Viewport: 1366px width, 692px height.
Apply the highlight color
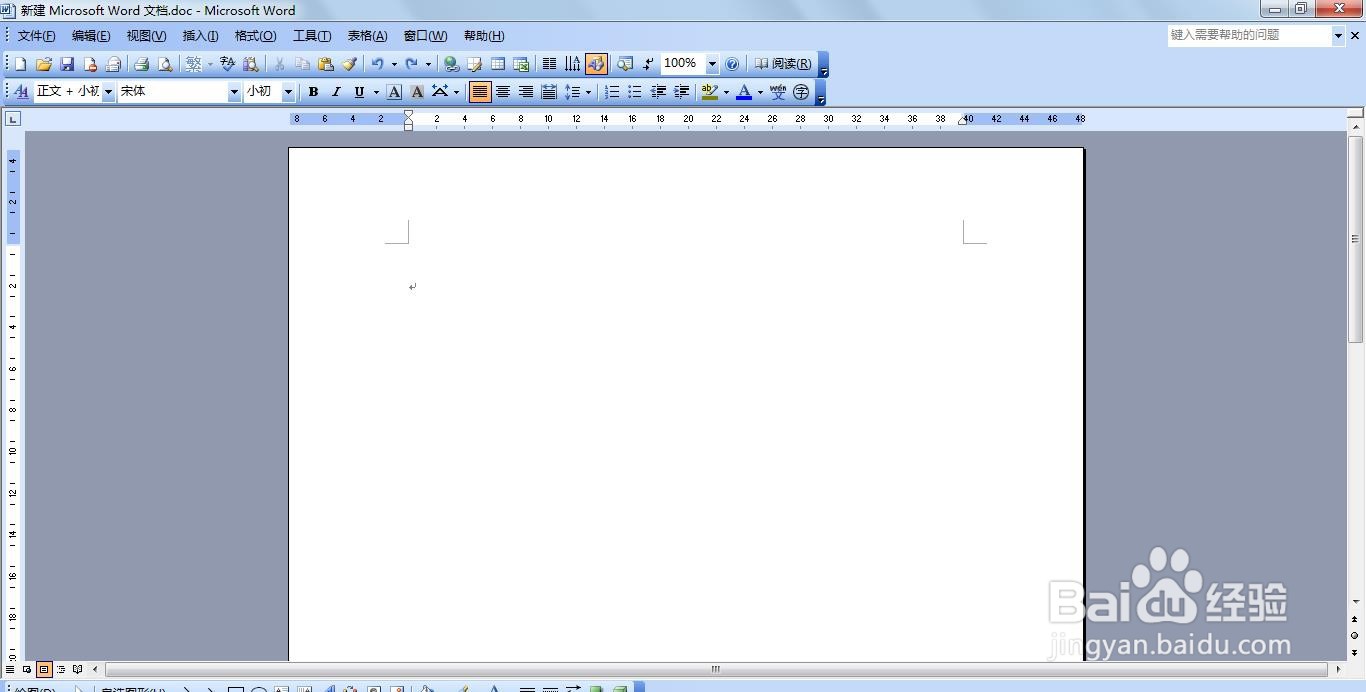710,92
